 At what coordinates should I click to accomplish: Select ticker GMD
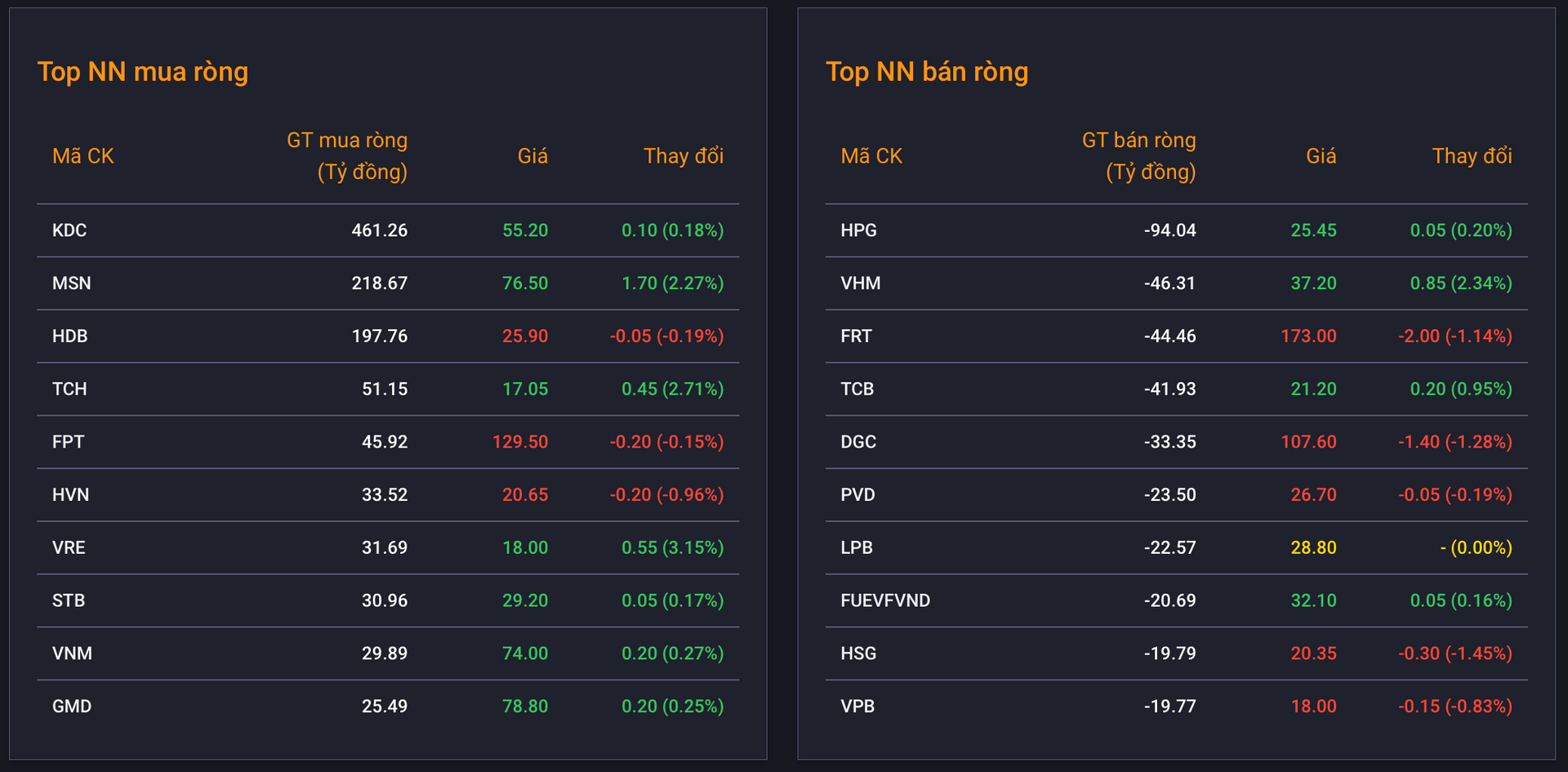click(72, 706)
